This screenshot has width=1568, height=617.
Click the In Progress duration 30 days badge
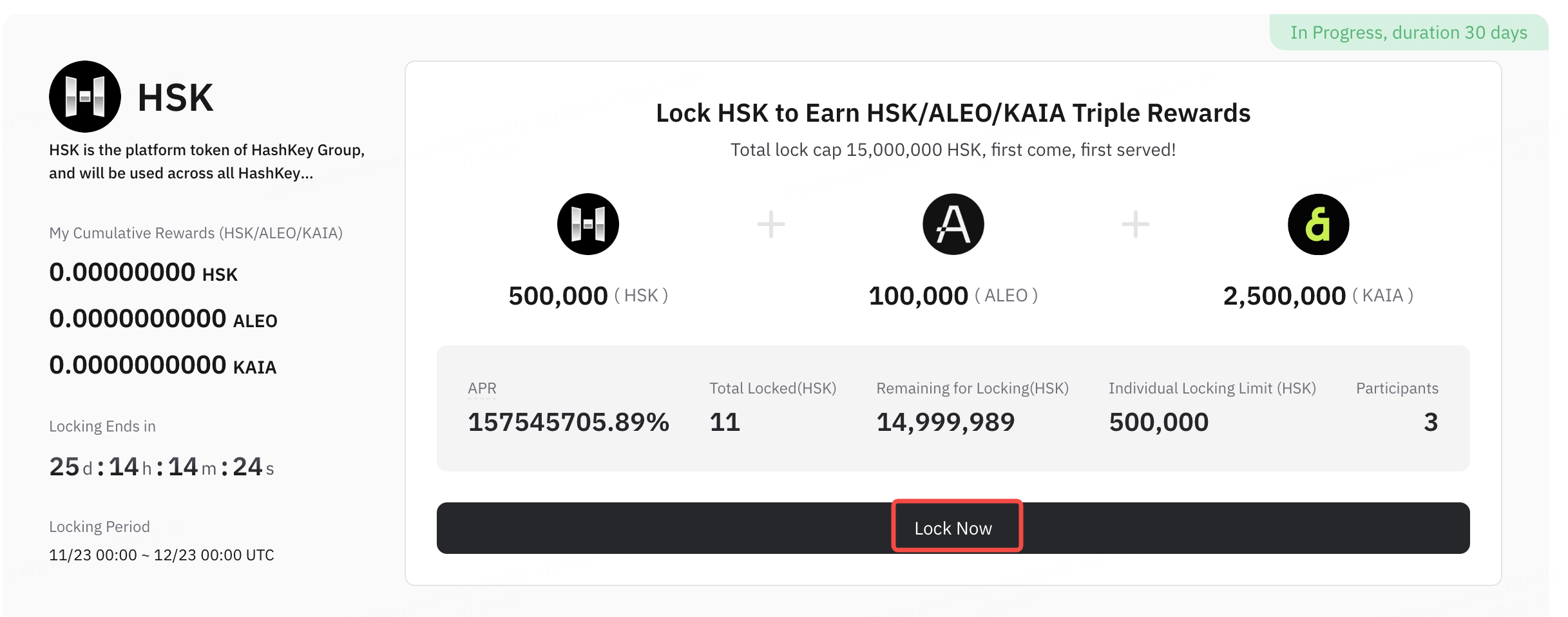[1409, 32]
